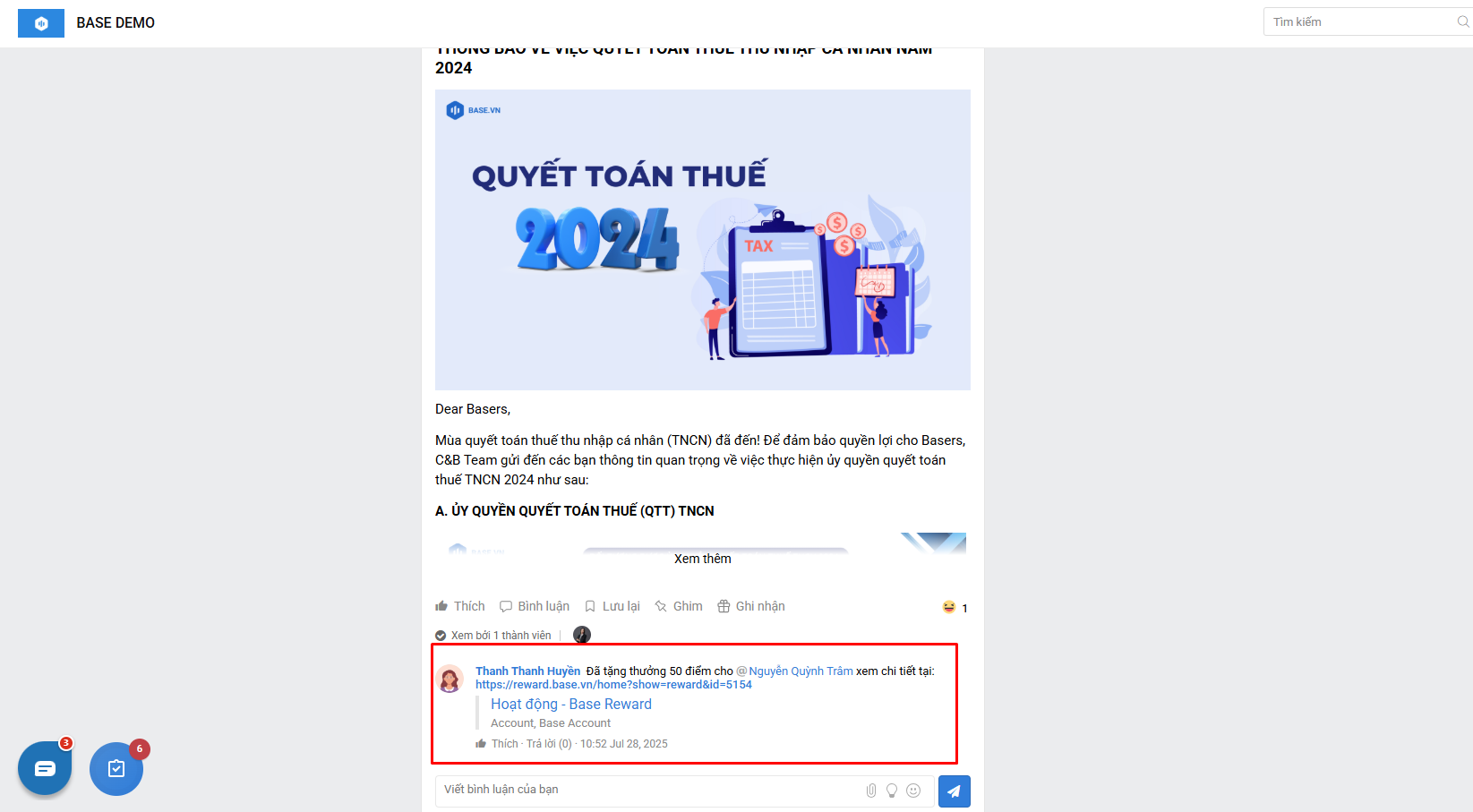Viewport: 1473px width, 812px height.
Task: Save the post with Lưu lại
Action: click(x=612, y=606)
